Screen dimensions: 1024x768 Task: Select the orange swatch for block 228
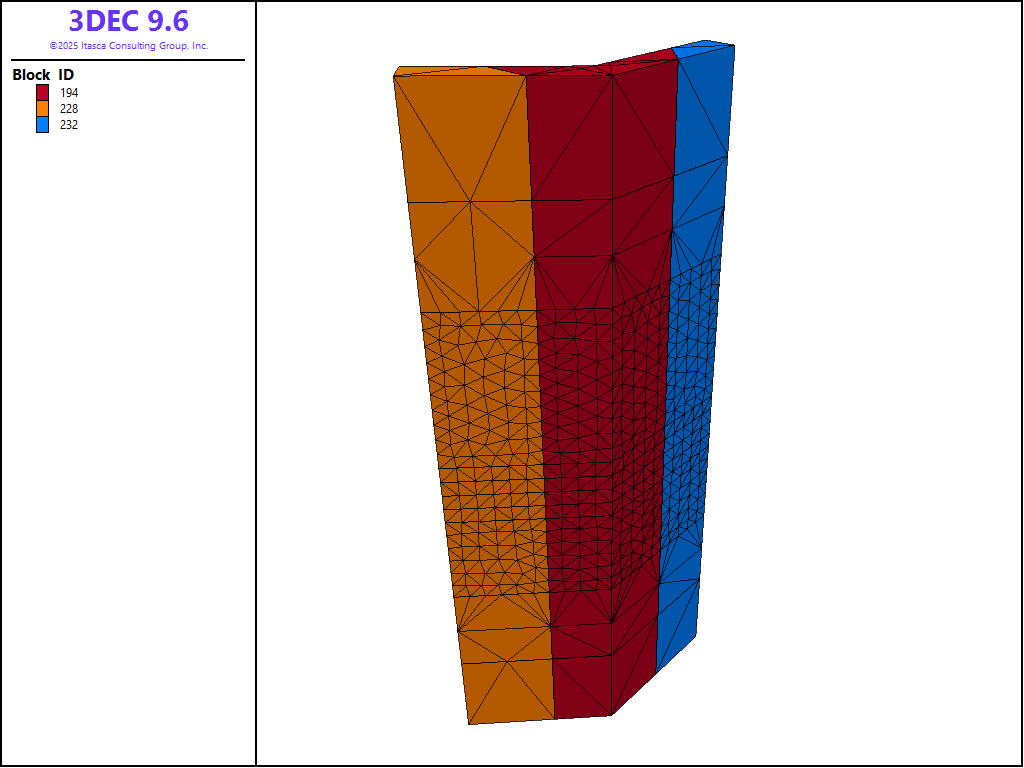click(x=42, y=108)
